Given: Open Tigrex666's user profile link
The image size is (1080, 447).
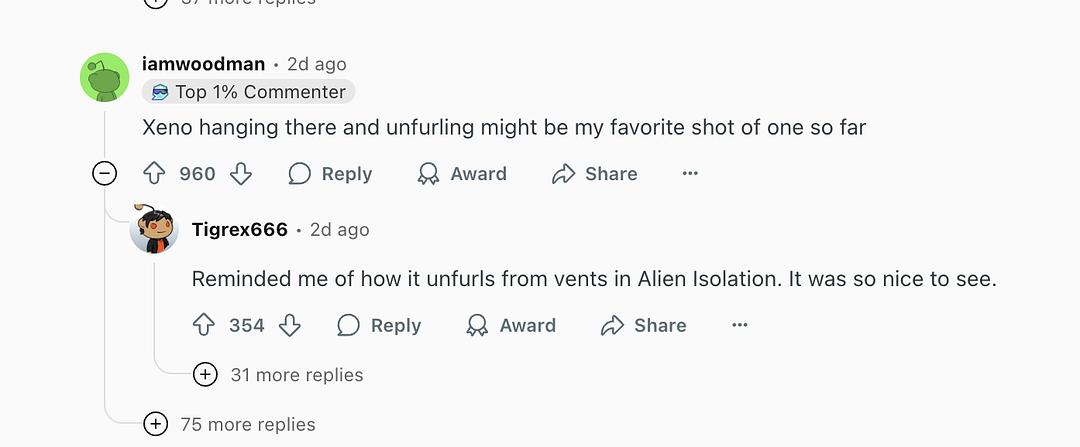Looking at the screenshot, I should tap(240, 230).
